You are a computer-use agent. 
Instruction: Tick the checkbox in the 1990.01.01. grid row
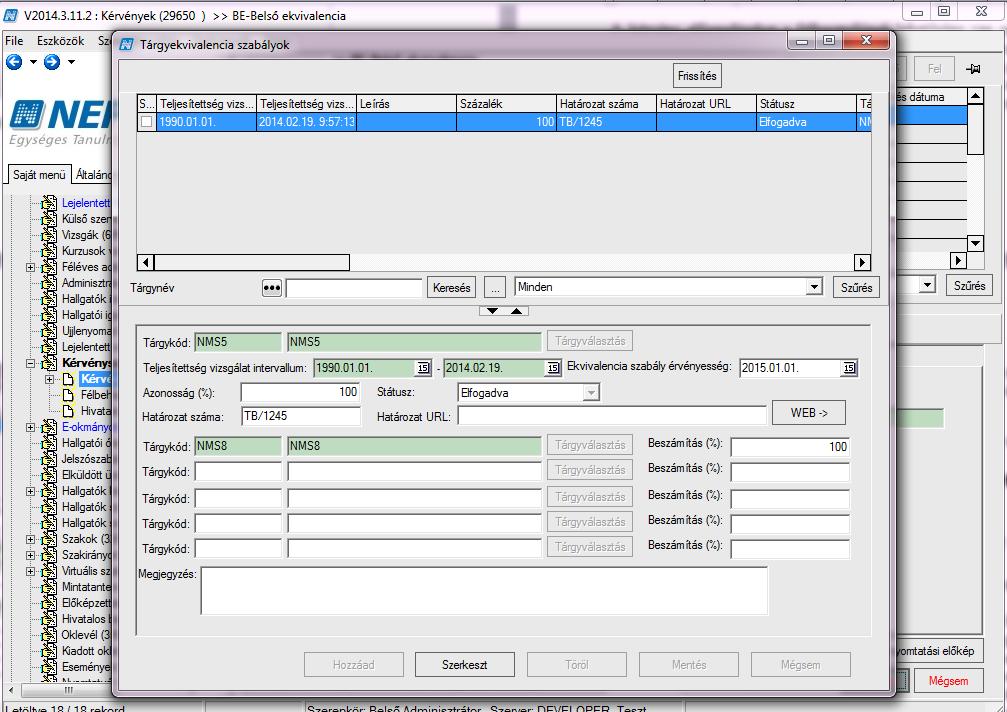coord(147,122)
